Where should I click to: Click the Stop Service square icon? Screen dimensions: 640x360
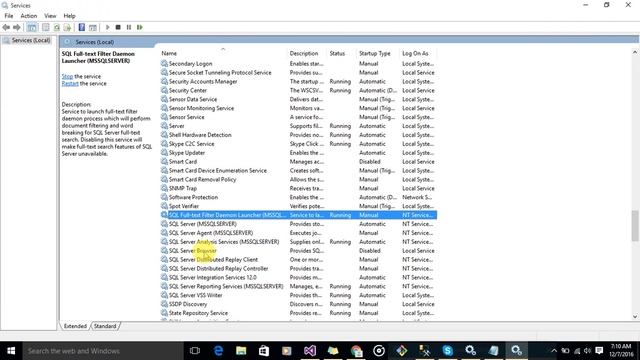coord(118,27)
